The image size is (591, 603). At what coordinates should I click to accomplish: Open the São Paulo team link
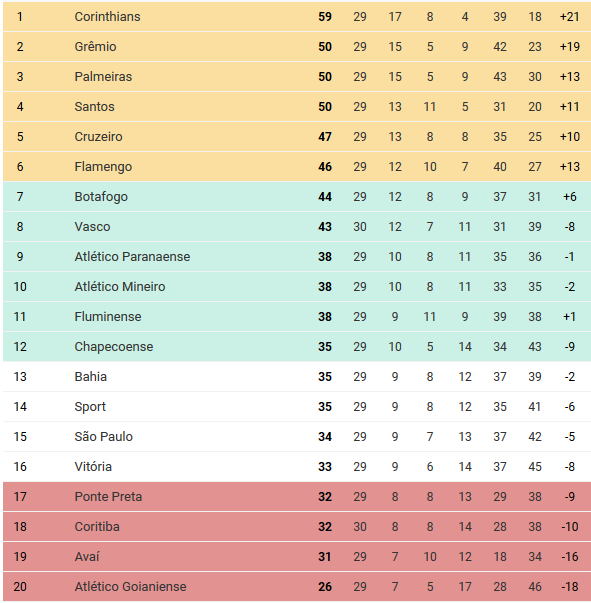(103, 436)
